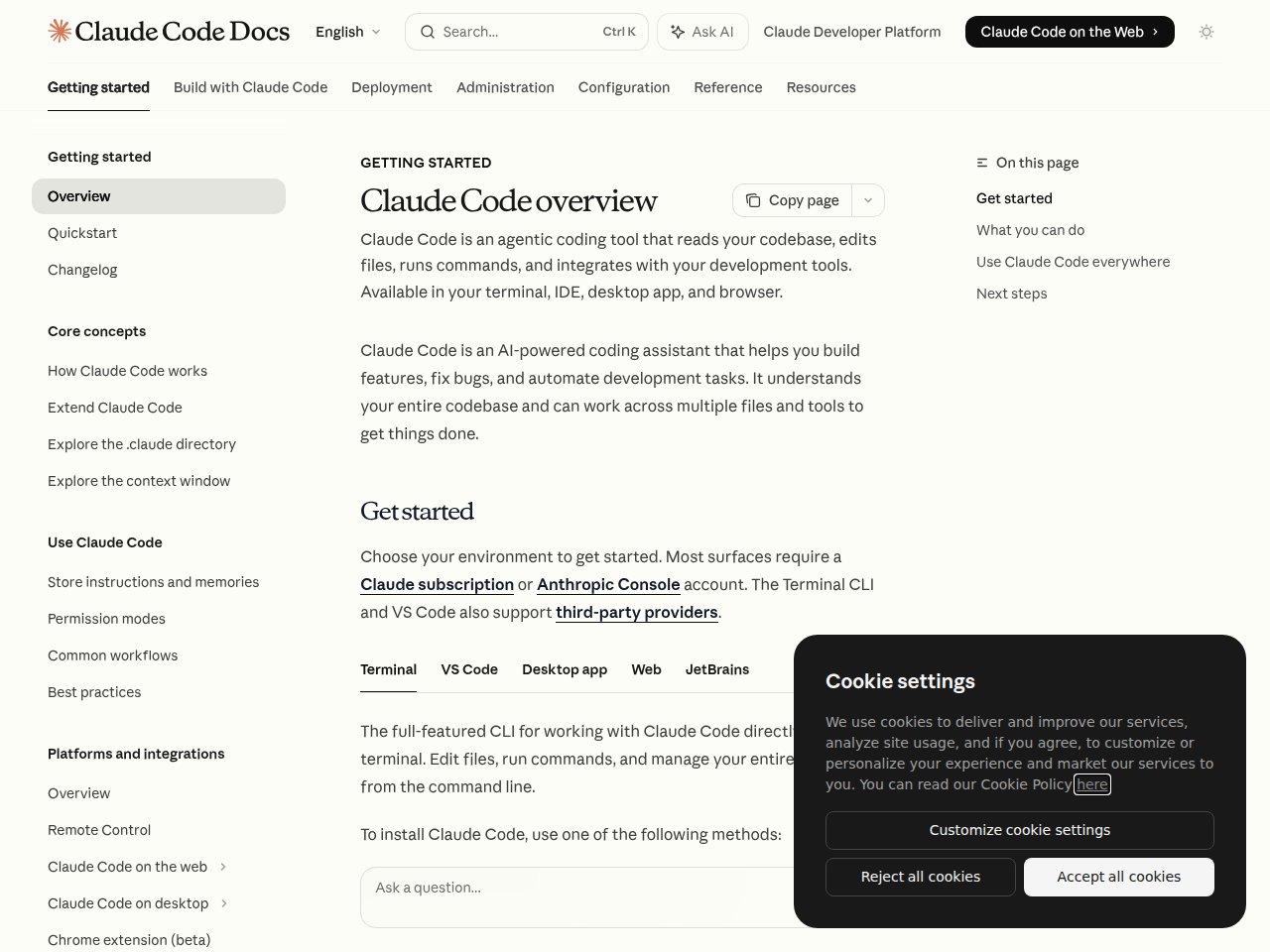Screen dimensions: 1270x952
Task: Switch to the JetBrains tab
Action: tap(717, 669)
